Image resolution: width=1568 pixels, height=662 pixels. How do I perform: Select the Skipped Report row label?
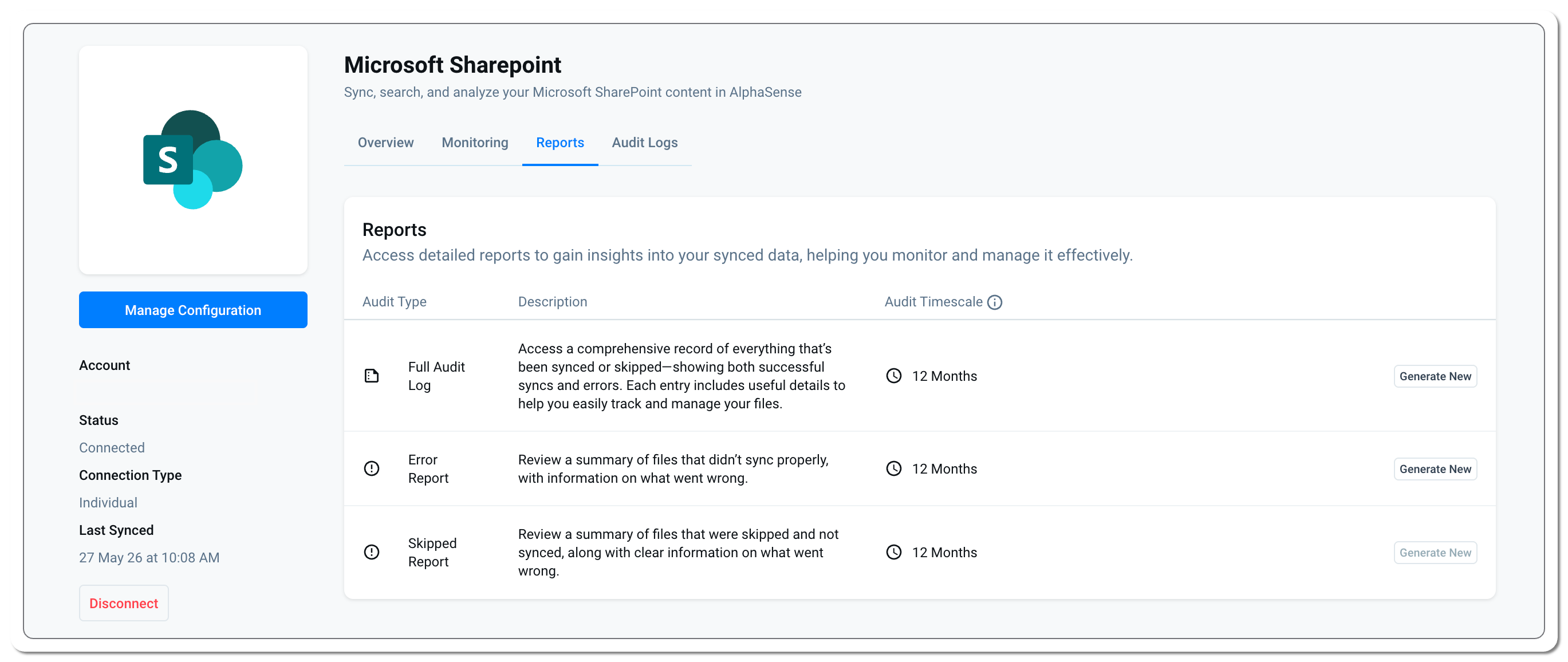click(432, 553)
